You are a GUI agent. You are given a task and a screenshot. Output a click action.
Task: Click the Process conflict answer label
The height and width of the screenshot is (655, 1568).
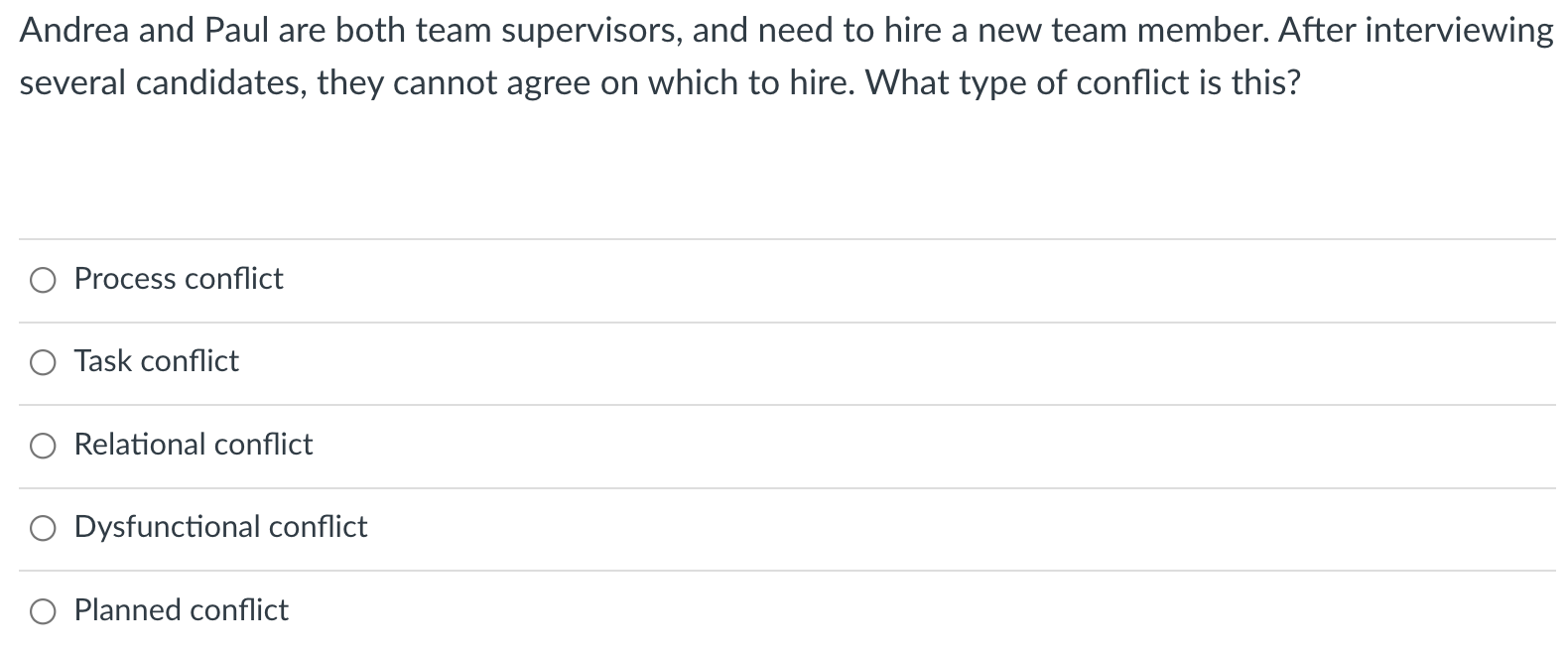point(178,281)
